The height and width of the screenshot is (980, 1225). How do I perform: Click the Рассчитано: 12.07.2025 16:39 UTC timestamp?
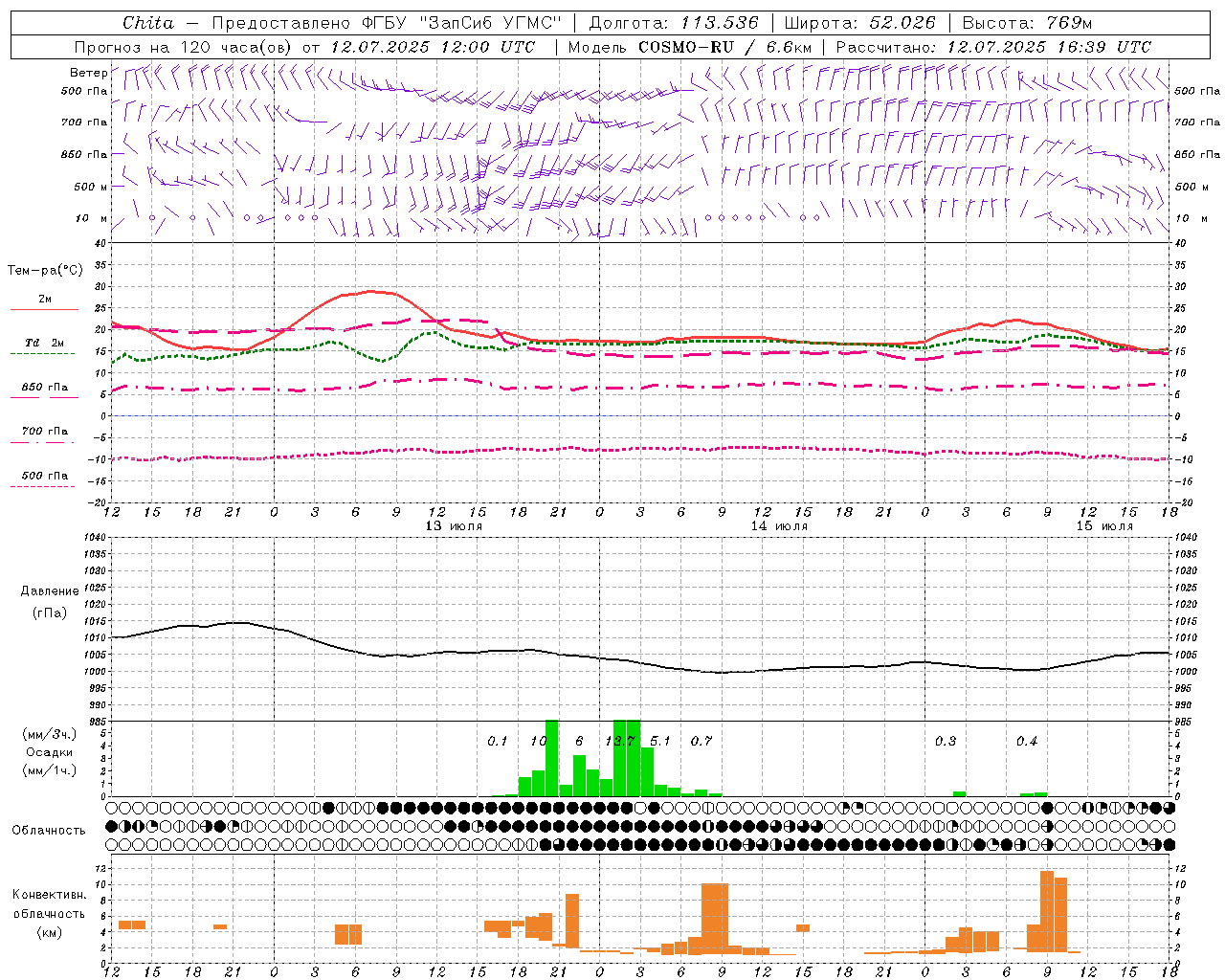994,47
